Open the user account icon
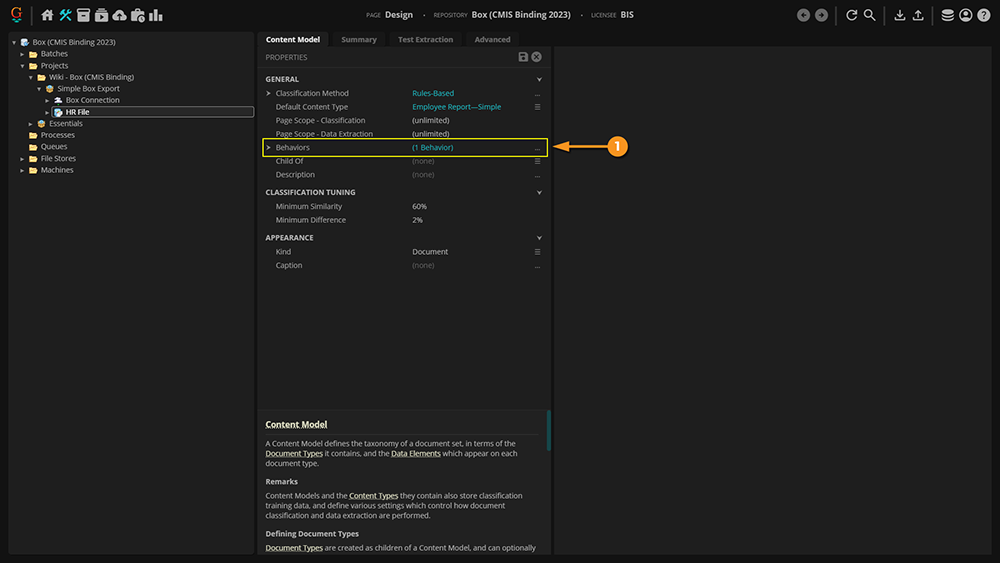Image resolution: width=1000 pixels, height=563 pixels. click(965, 15)
